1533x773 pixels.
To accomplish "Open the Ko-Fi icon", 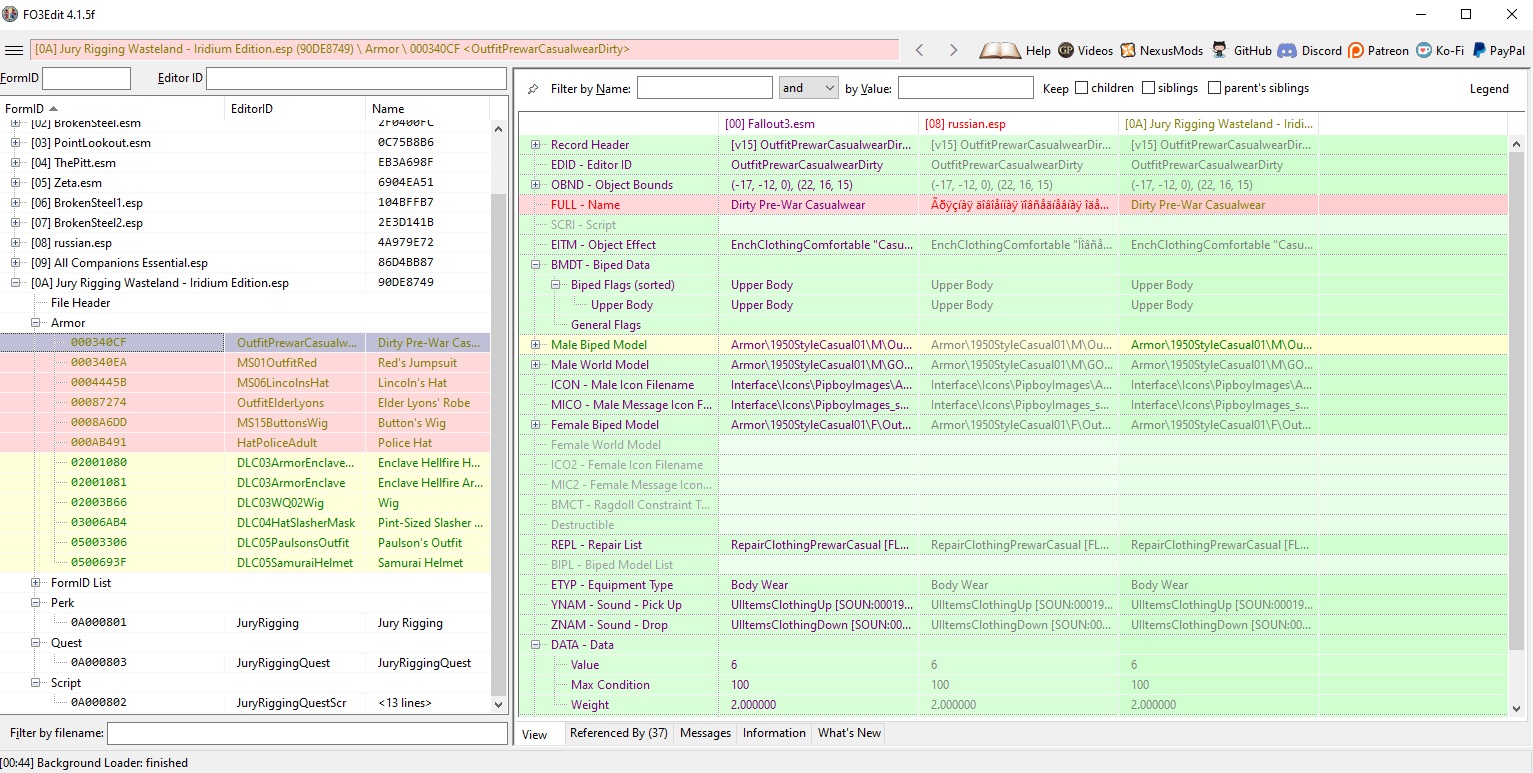I will coord(1424,50).
